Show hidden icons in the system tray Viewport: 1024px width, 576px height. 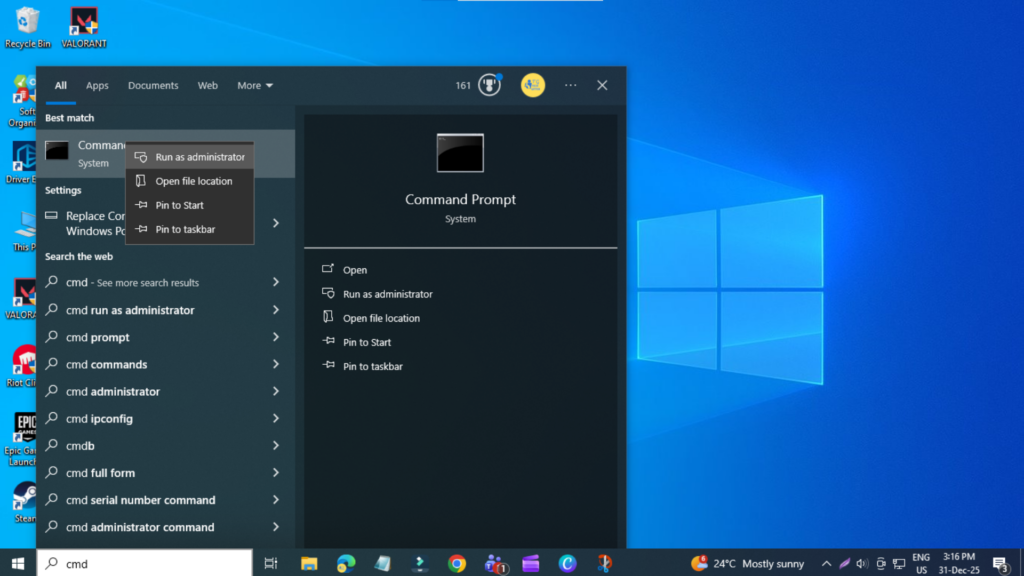coord(826,563)
